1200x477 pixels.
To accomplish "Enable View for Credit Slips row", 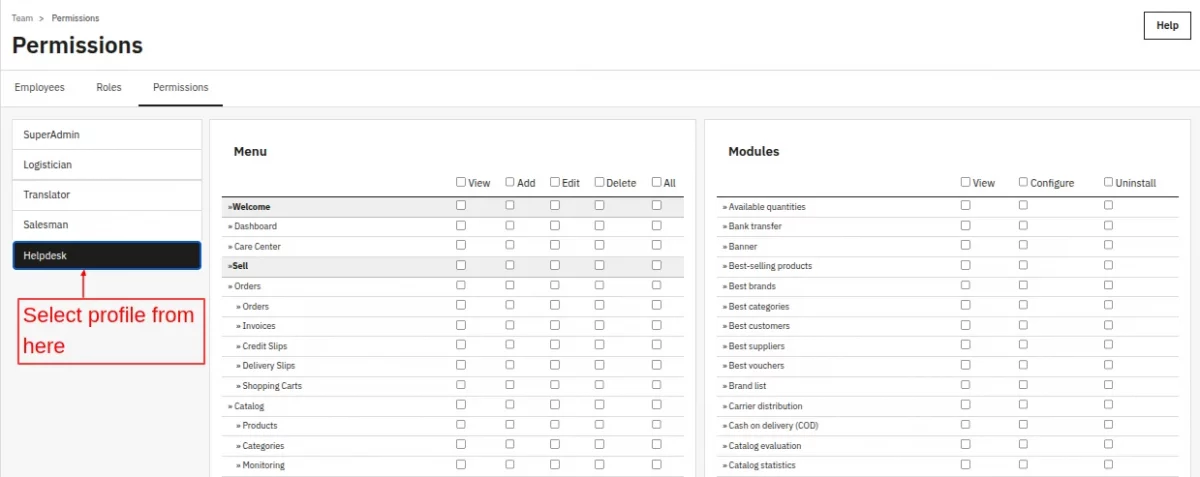I will [461, 345].
